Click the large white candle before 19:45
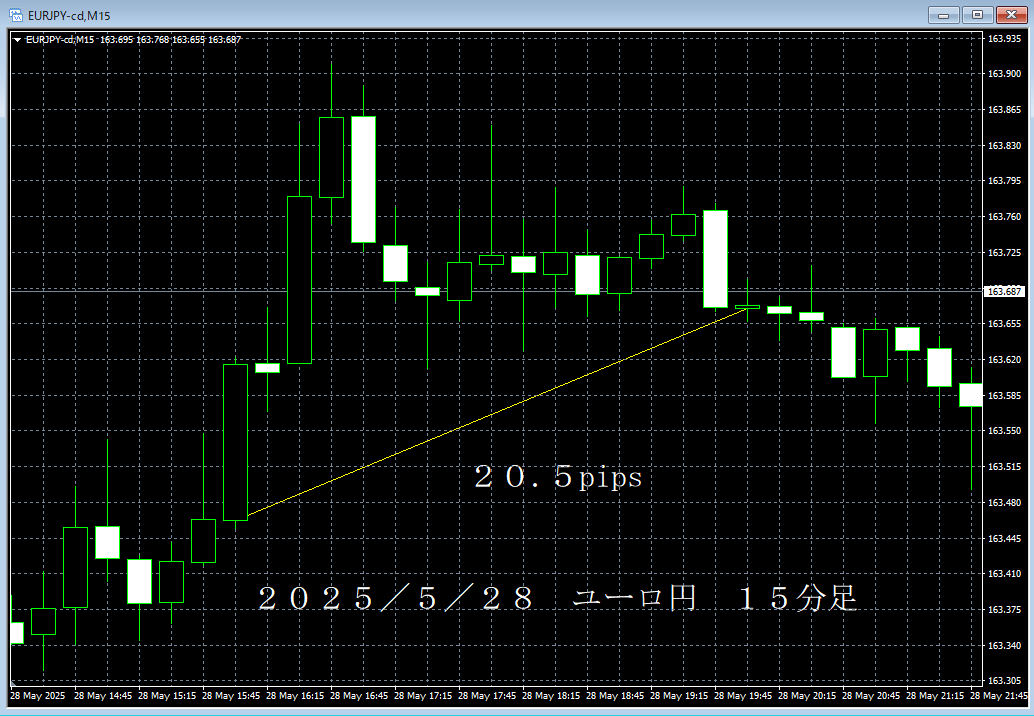The width and height of the screenshot is (1034, 716). [715, 259]
